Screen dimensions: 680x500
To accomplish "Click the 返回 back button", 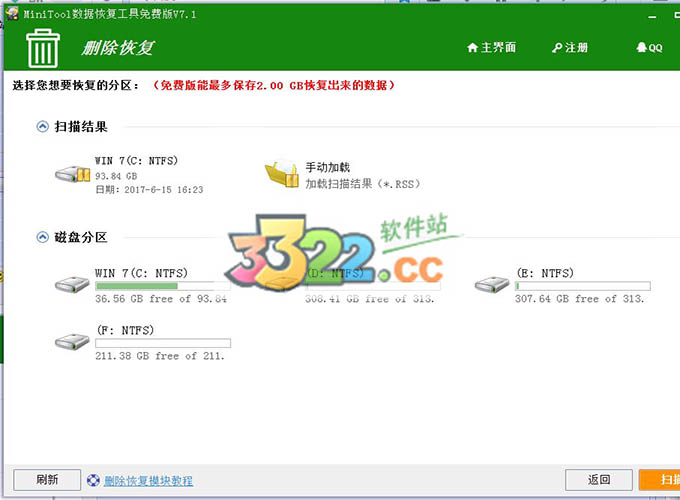I will [x=599, y=480].
